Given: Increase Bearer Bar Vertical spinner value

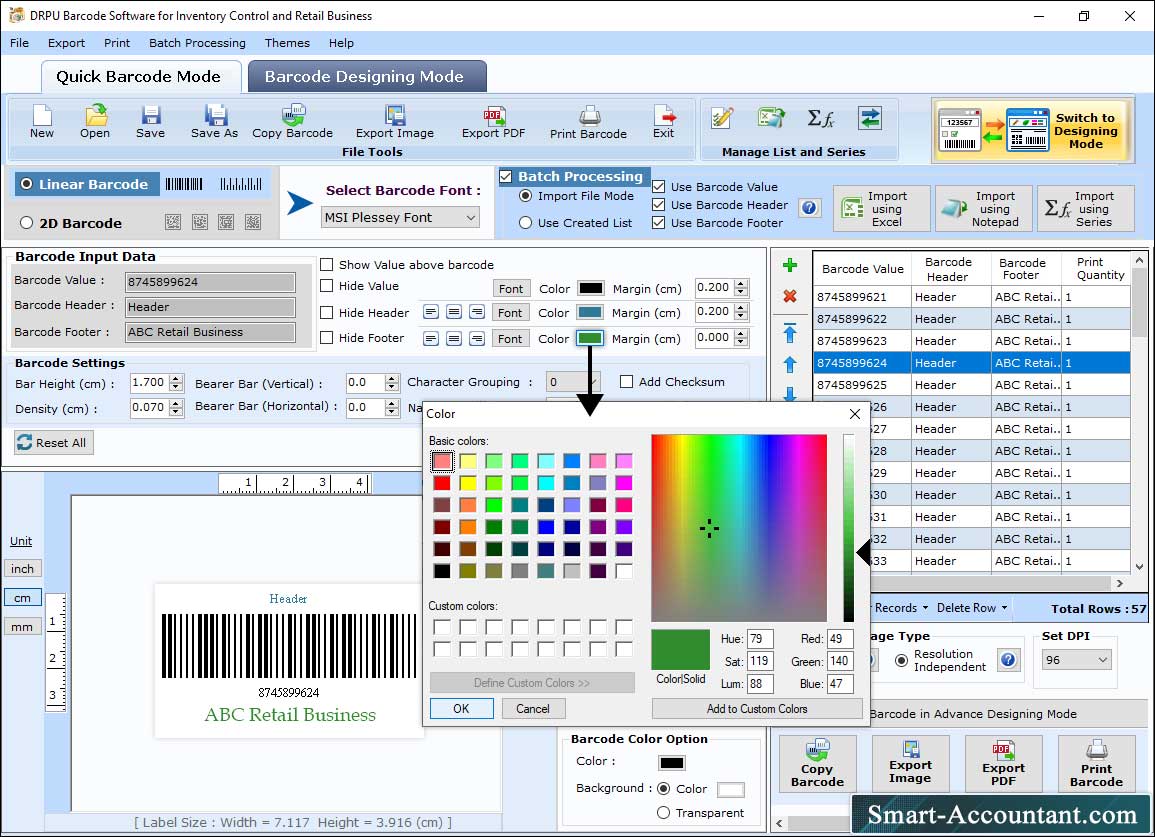Looking at the screenshot, I should [392, 379].
